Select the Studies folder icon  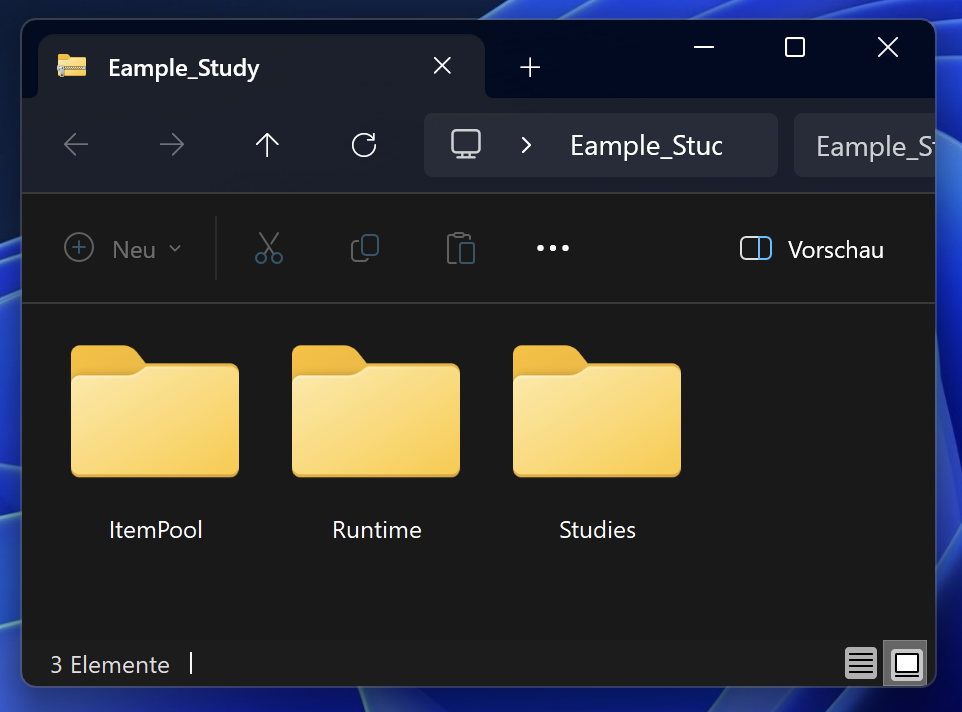[x=597, y=411]
